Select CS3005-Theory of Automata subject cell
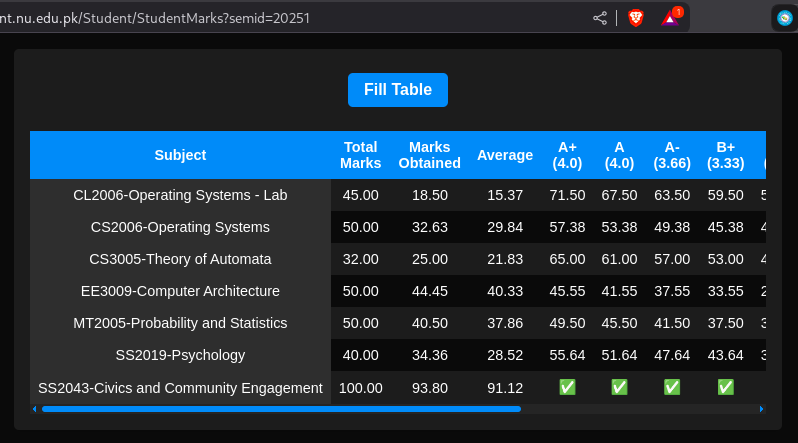Screen dimensions: 798x443 [180, 259]
